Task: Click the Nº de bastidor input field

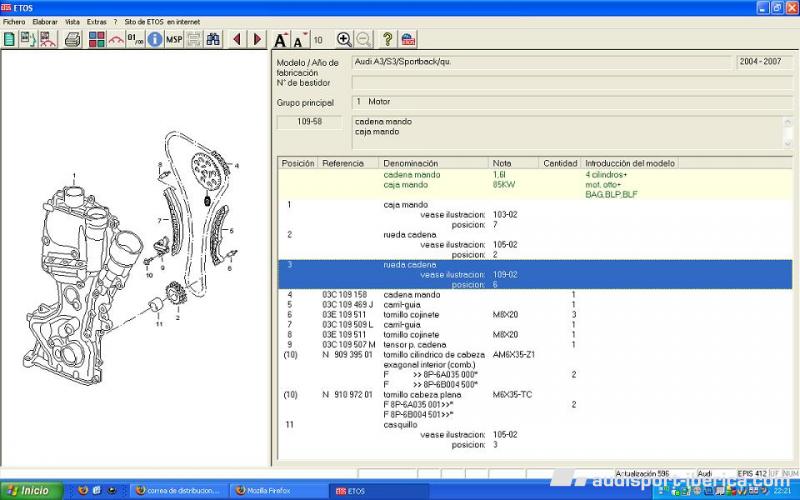Action: pos(572,83)
